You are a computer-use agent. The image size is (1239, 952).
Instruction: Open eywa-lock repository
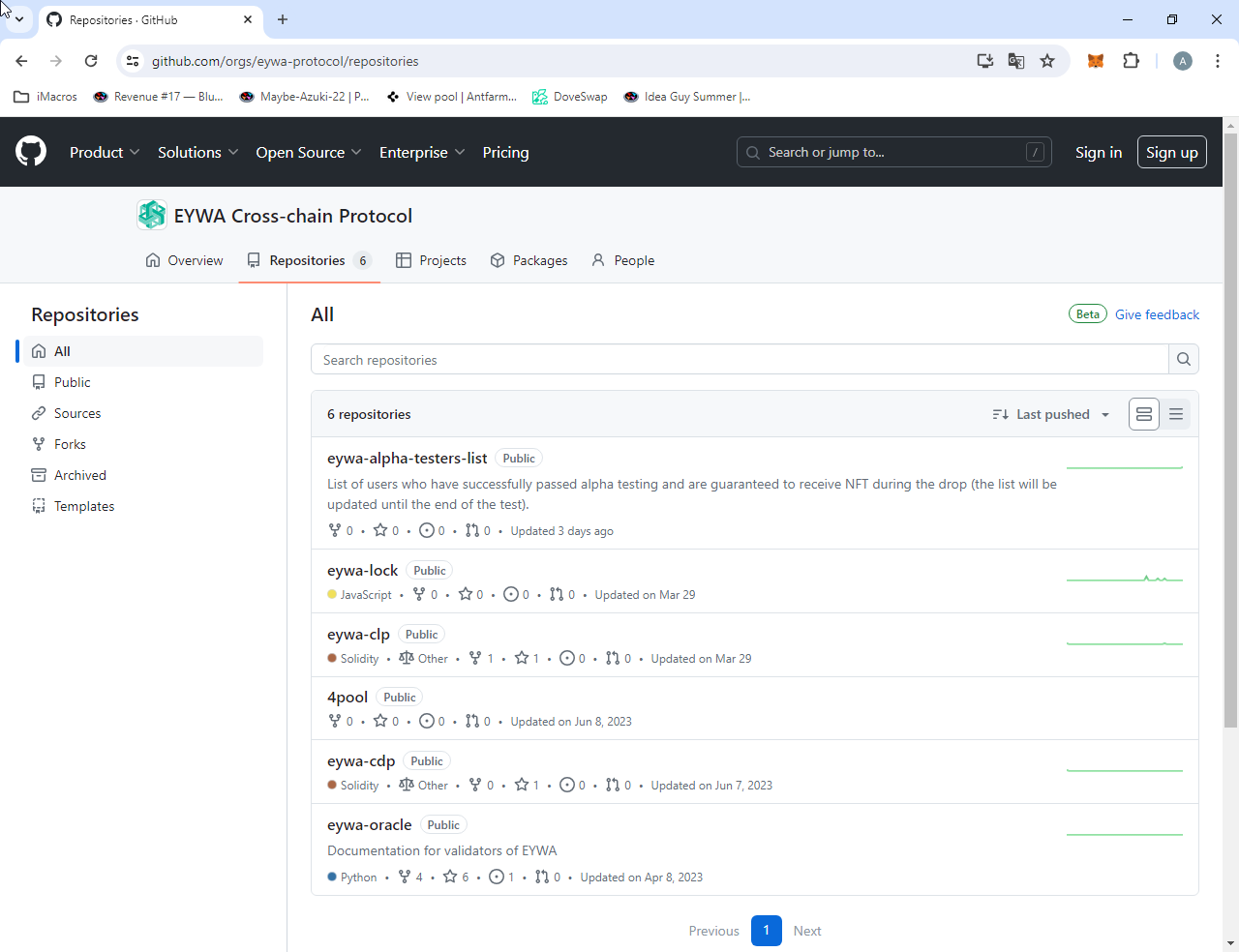coord(362,570)
